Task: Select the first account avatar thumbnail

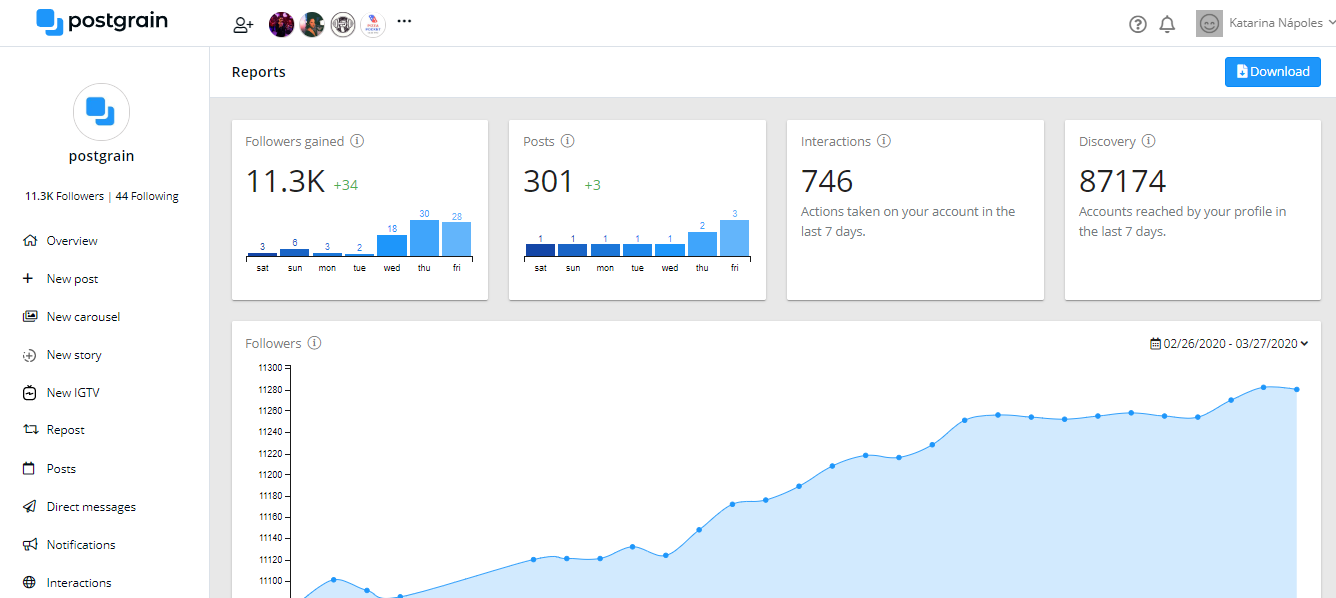Action: (282, 25)
